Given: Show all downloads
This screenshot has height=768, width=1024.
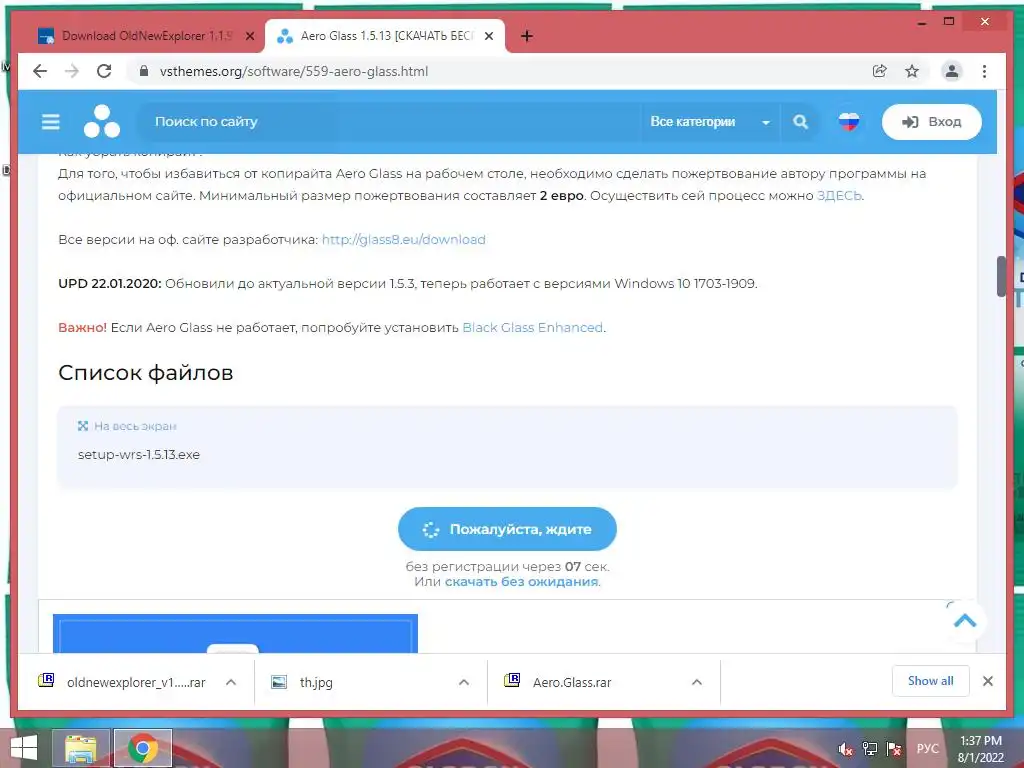Looking at the screenshot, I should click(930, 681).
